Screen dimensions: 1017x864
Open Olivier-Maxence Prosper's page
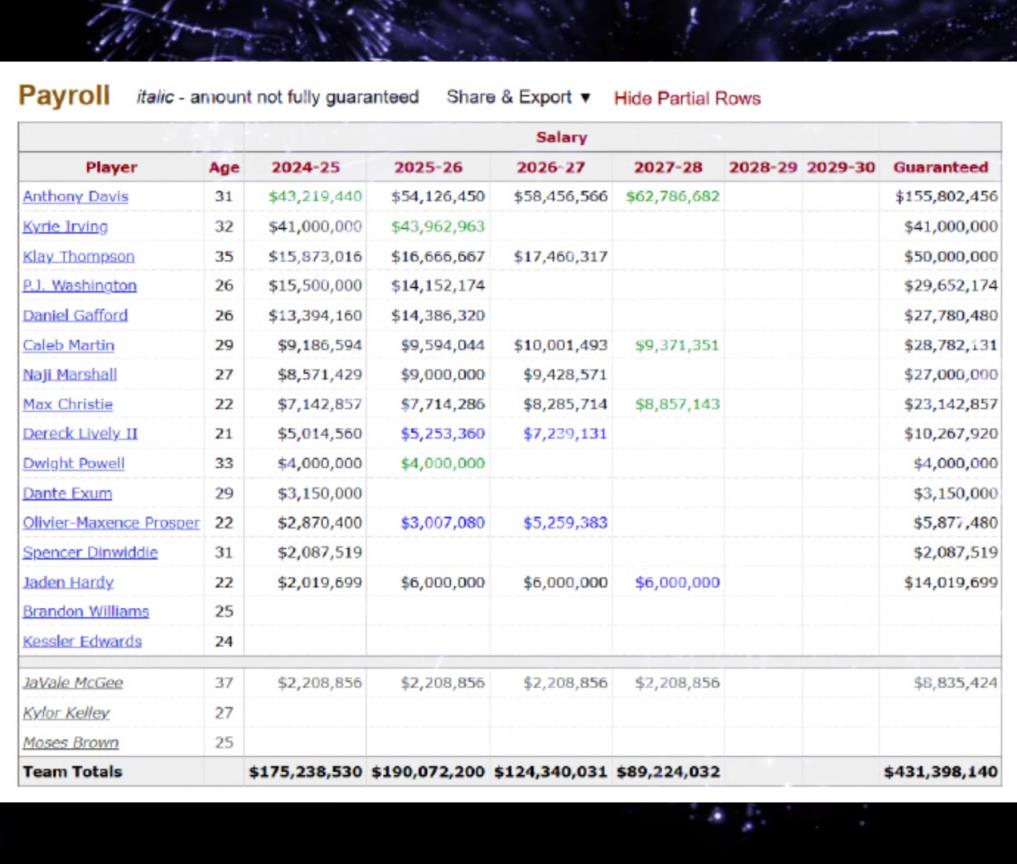click(x=111, y=523)
